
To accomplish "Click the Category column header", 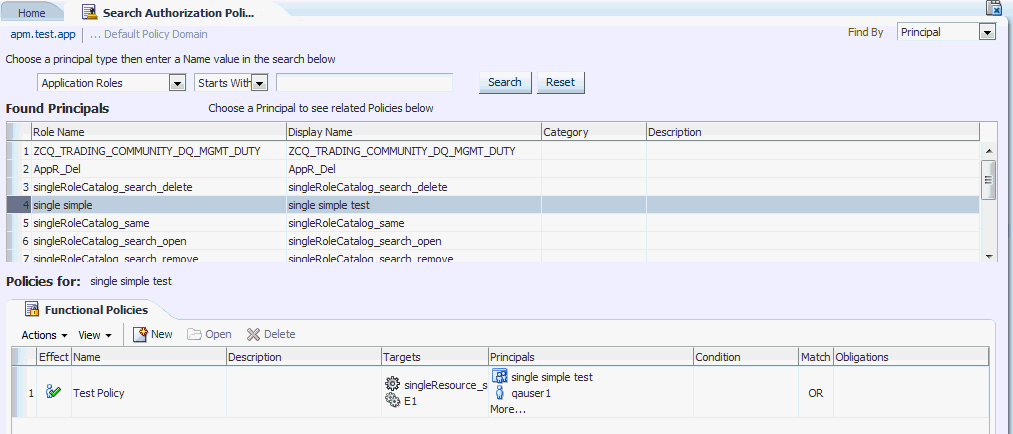I will [593, 132].
